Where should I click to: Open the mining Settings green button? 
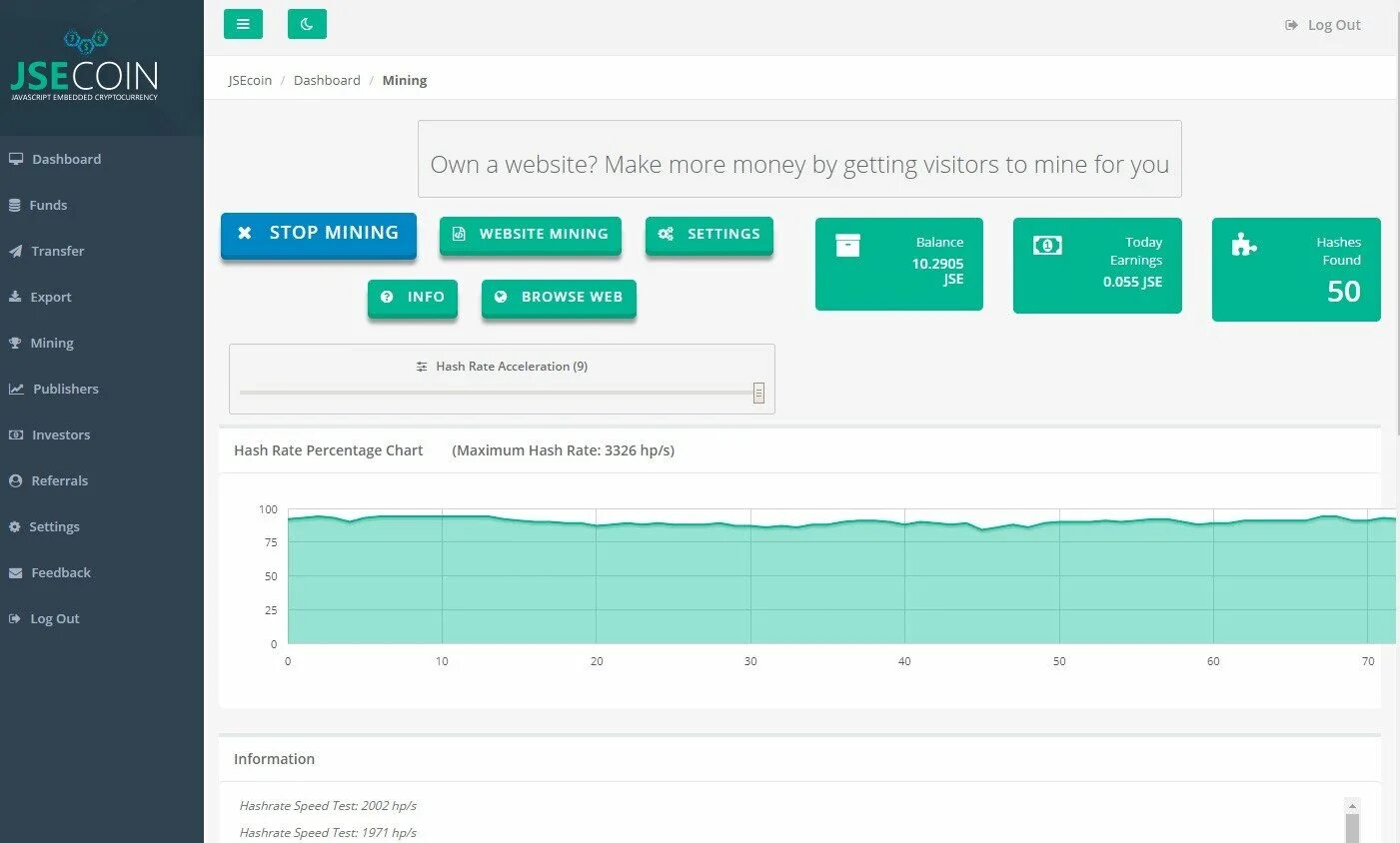click(709, 235)
